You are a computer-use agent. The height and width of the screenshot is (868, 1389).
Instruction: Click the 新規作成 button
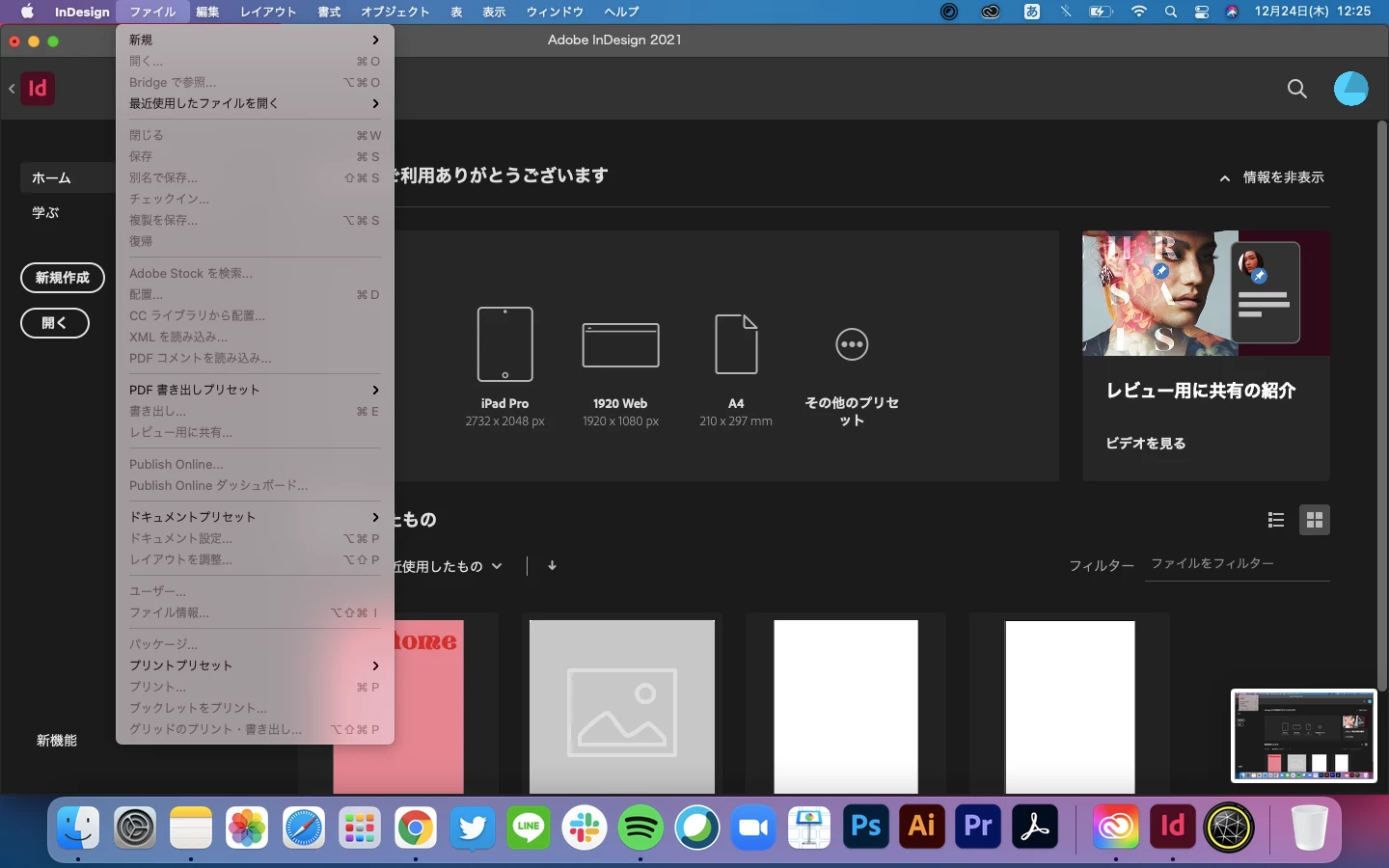(63, 278)
